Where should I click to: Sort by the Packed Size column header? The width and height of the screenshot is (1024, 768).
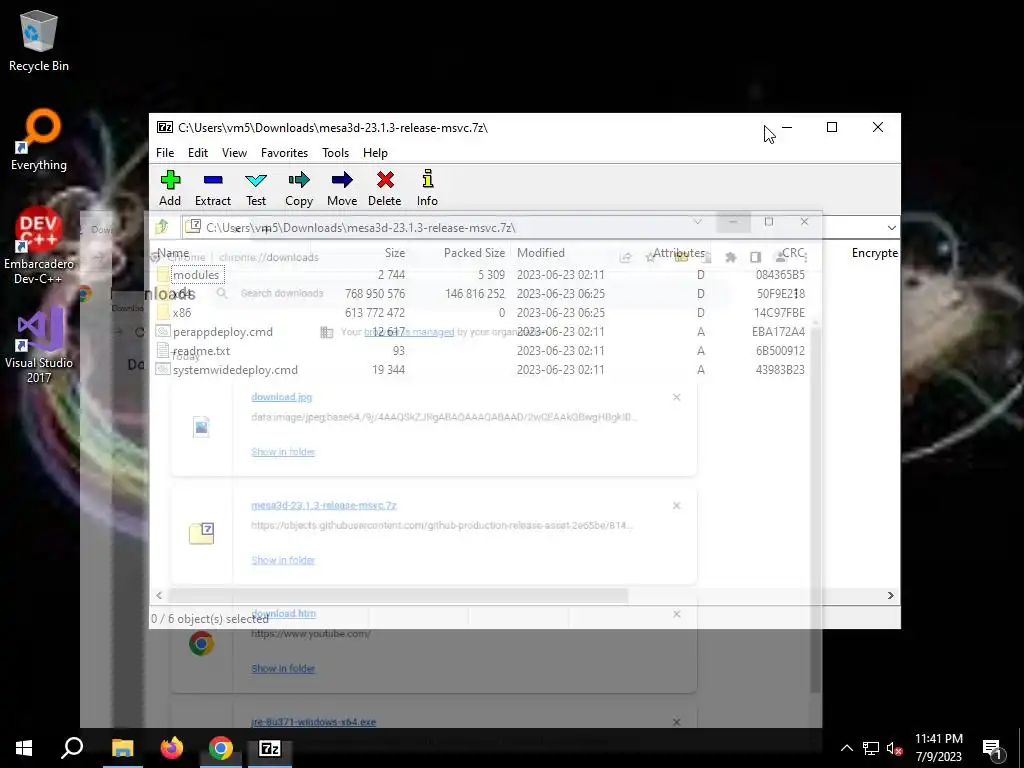coord(474,253)
